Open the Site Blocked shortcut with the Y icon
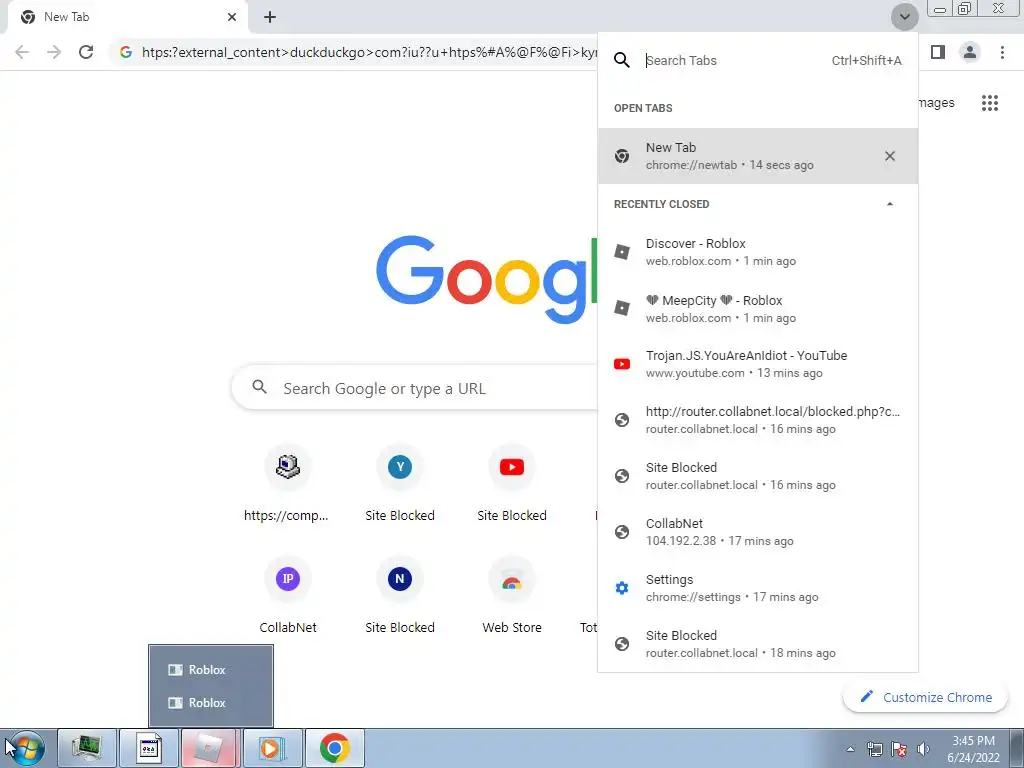This screenshot has height=768, width=1024. [x=400, y=485]
